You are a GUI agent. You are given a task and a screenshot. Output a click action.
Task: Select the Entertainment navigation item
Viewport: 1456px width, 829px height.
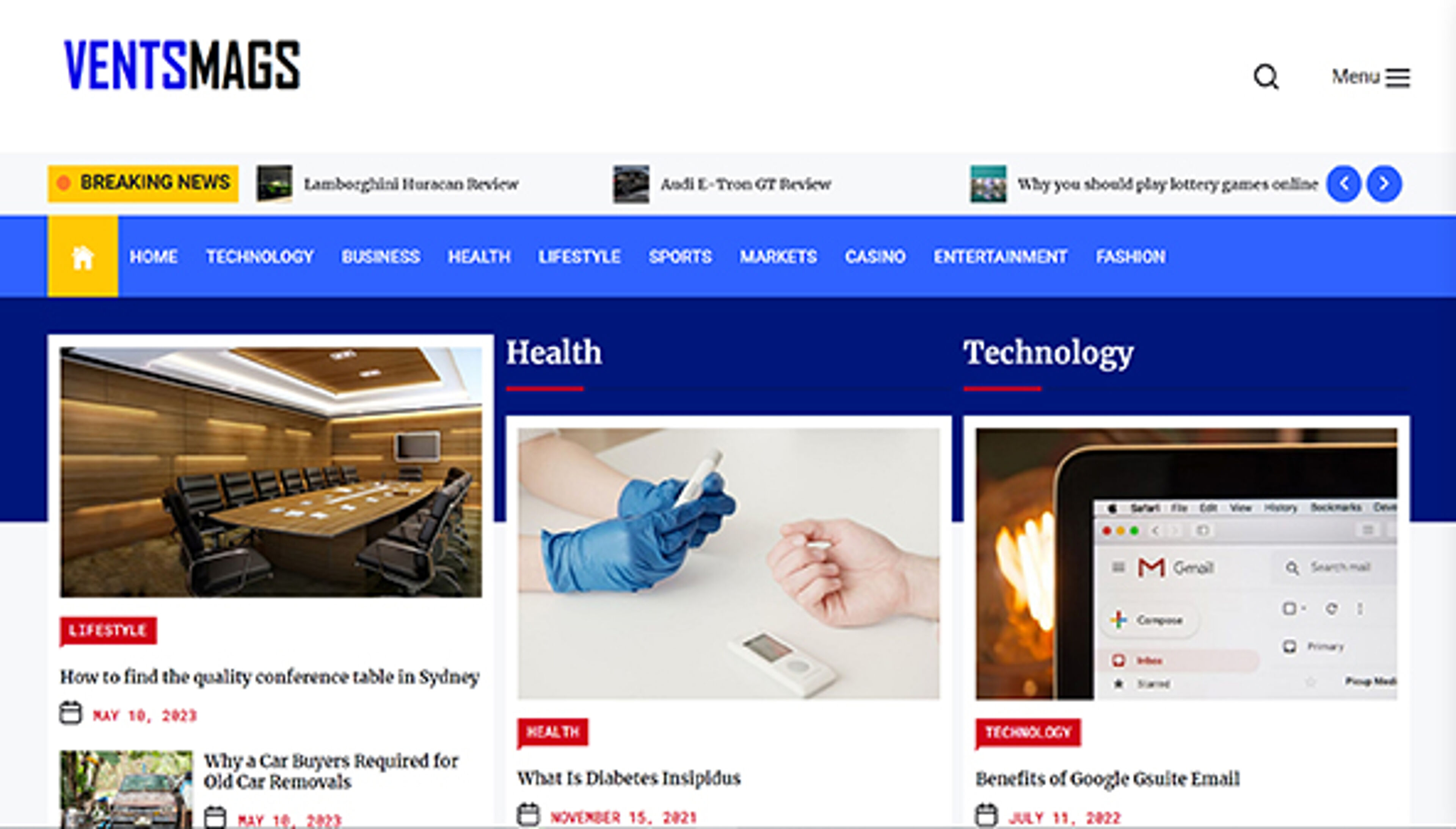(x=1000, y=257)
